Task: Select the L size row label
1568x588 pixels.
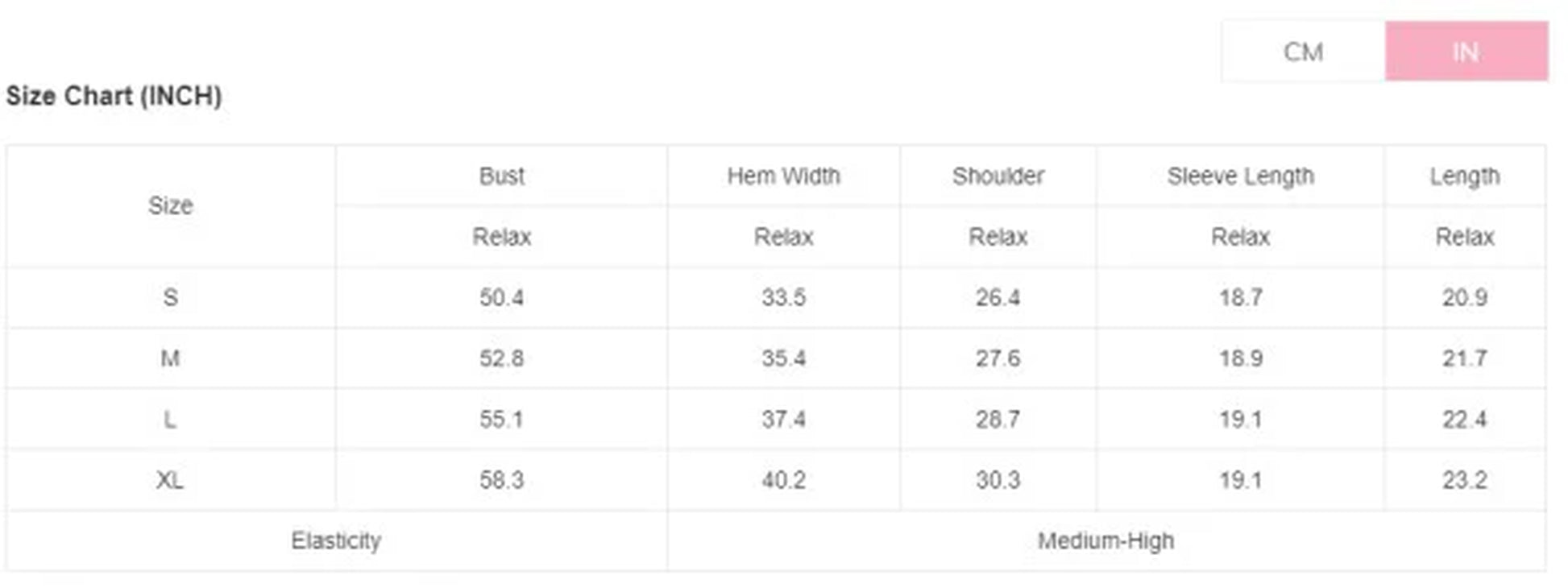Action: tap(170, 419)
